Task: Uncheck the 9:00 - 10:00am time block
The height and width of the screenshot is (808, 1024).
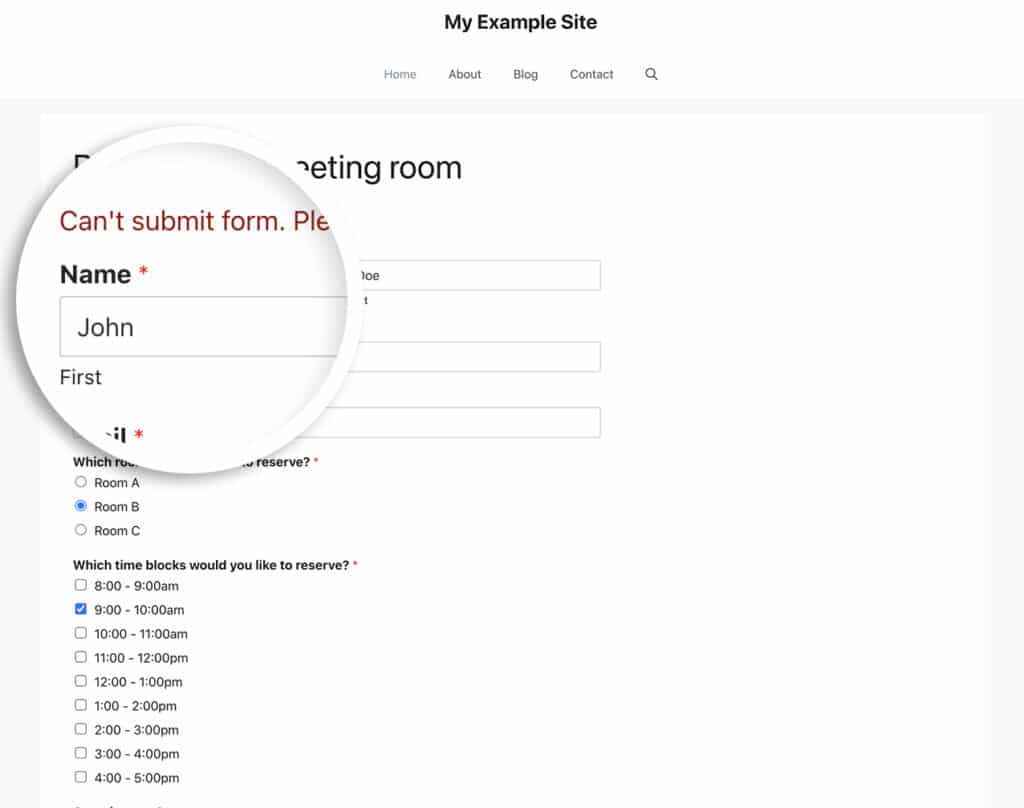Action: pyautogui.click(x=80, y=608)
